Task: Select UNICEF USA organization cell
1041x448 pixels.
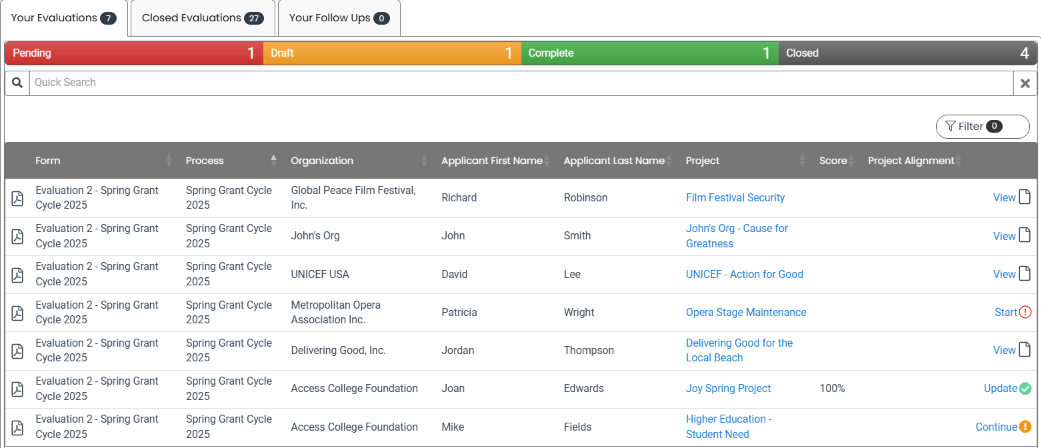Action: pos(319,274)
